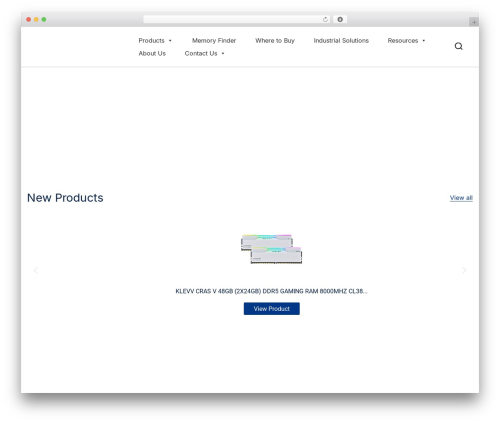Screen dimensions: 500x423
Task: Expand the Resources dropdown menu
Action: point(406,40)
